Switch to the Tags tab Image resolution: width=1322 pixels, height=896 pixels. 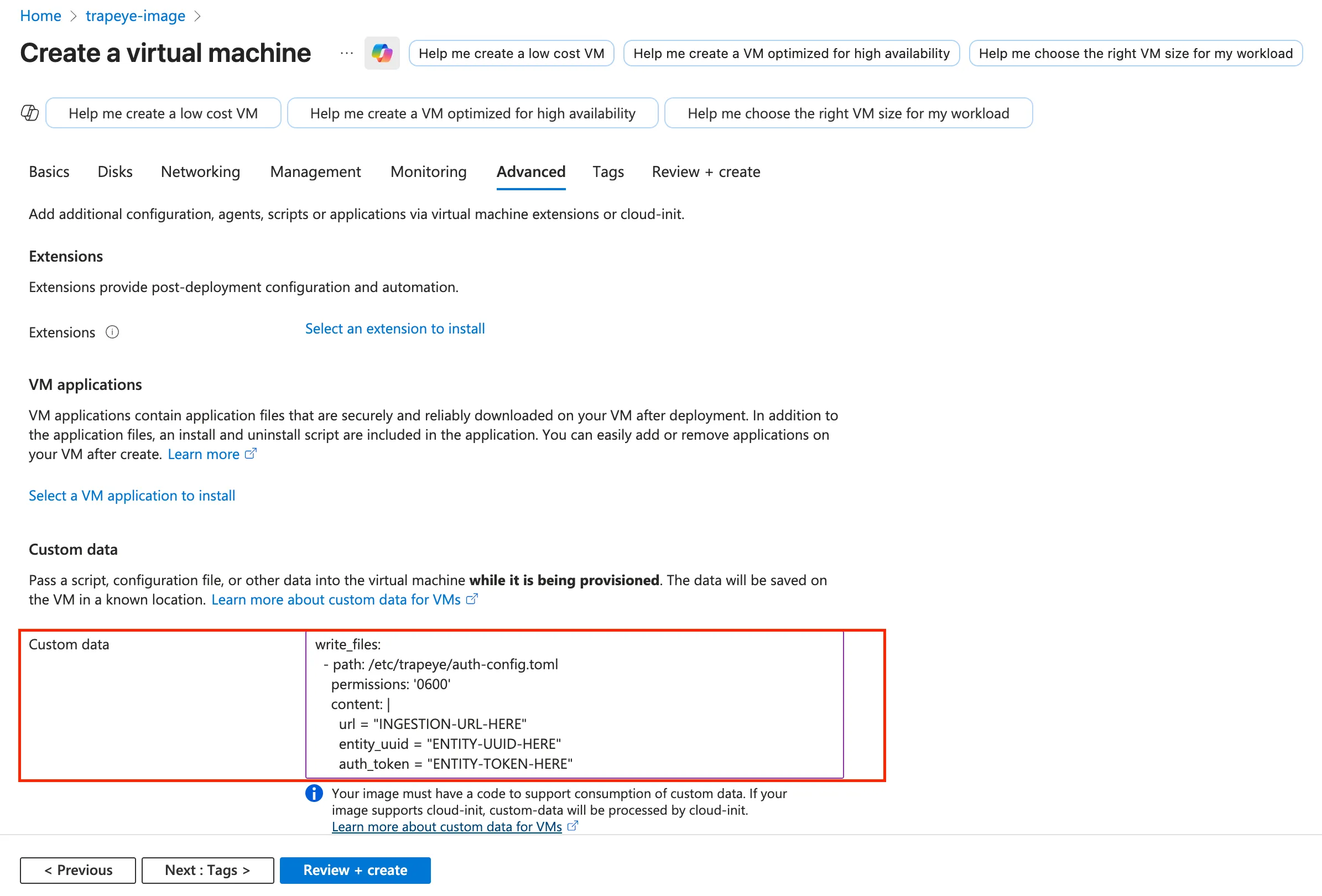point(607,172)
